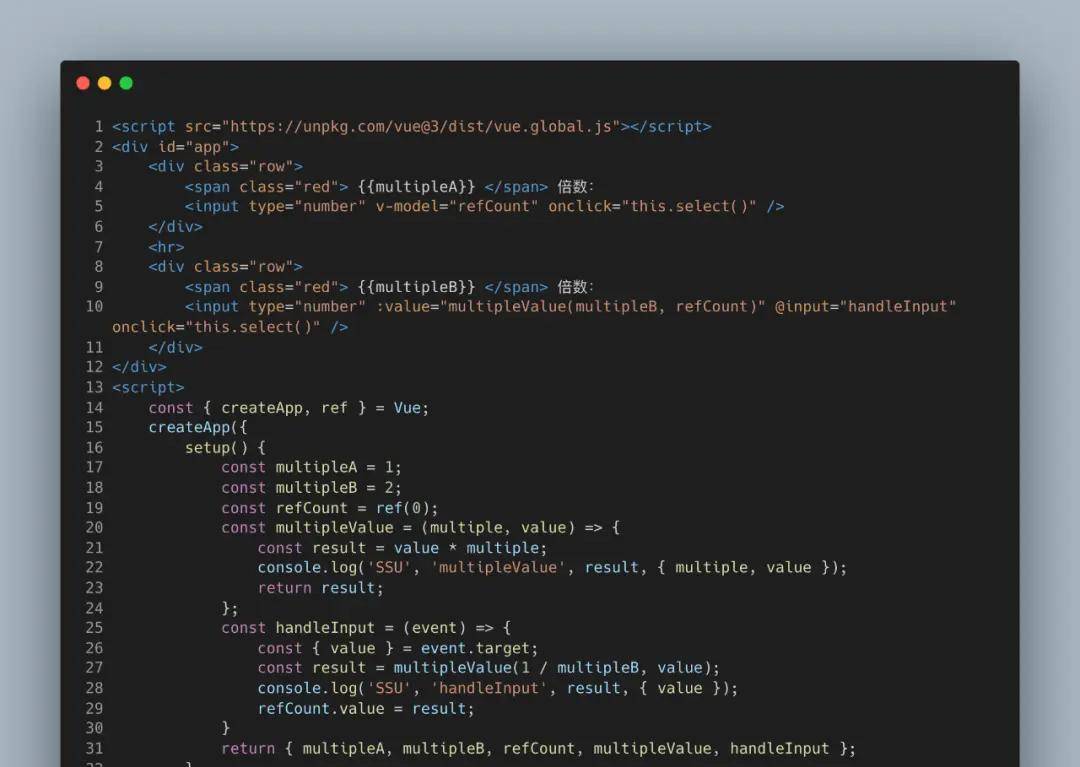1080x767 pixels.
Task: Click line number 13 in the gutter
Action: coord(94,387)
